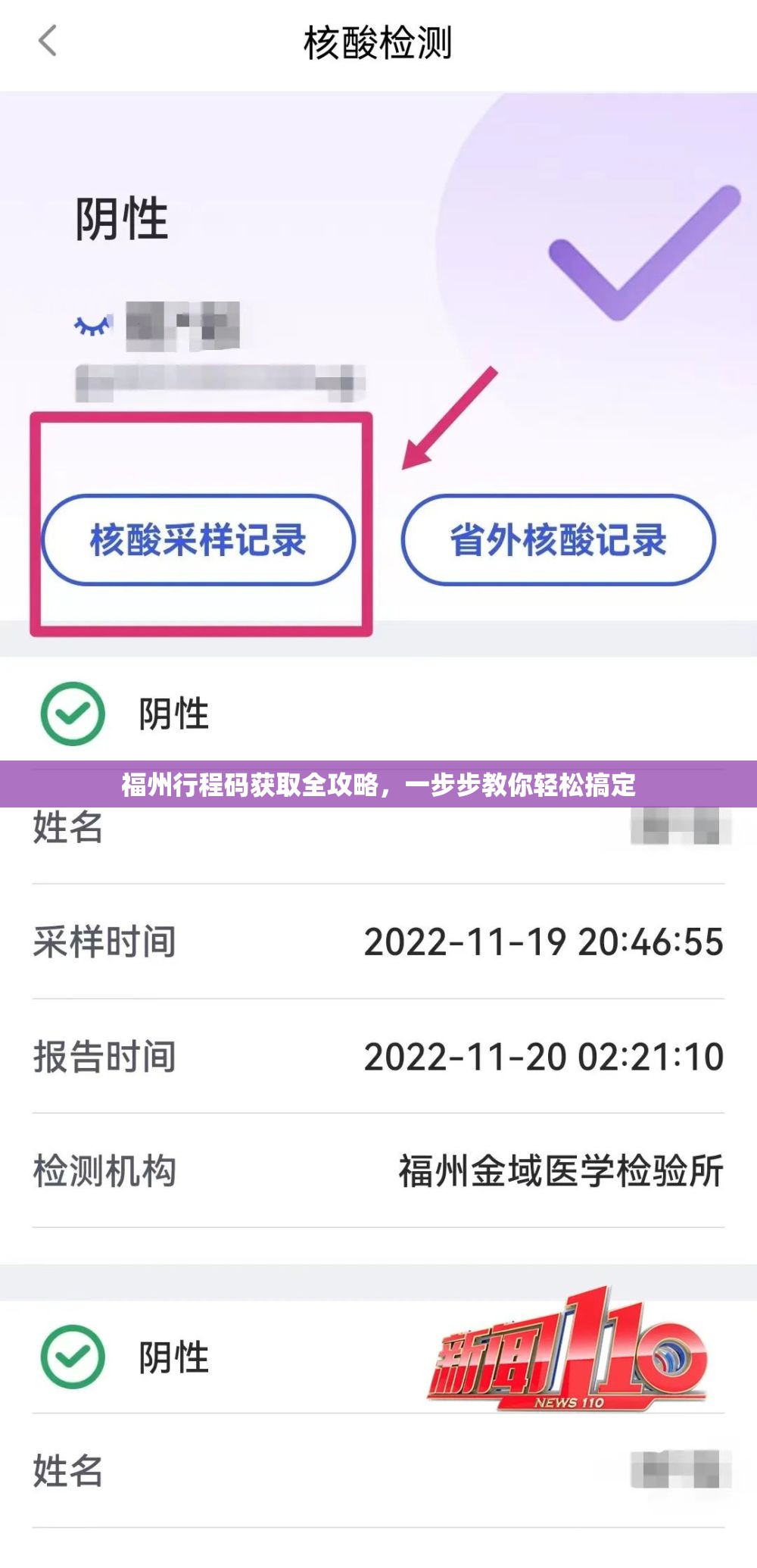Tap the second record's blurred 姓名 value
Viewport: 757px width, 1568px height.
pyautogui.click(x=681, y=1470)
